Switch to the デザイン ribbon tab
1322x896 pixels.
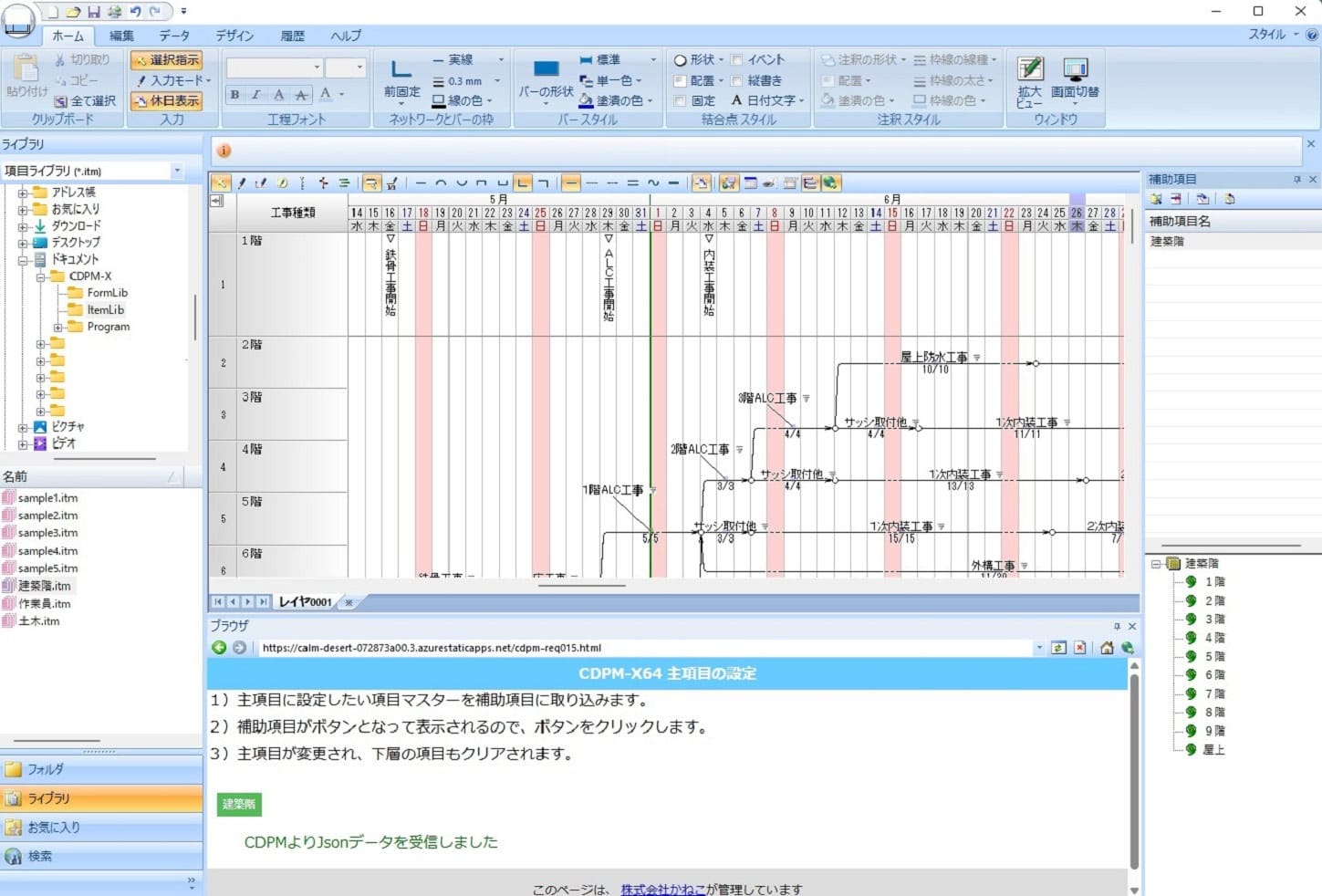click(x=234, y=36)
